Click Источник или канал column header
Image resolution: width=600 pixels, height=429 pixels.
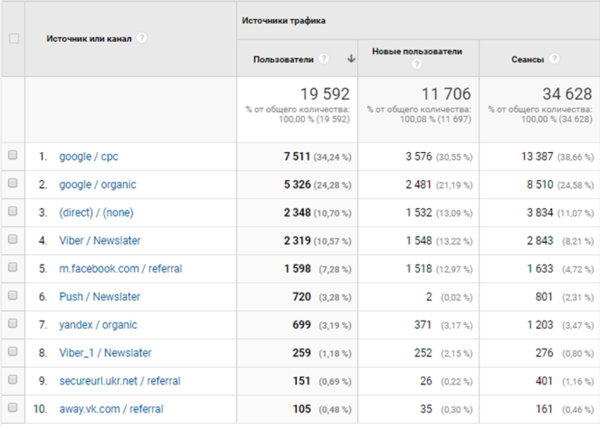coord(89,39)
